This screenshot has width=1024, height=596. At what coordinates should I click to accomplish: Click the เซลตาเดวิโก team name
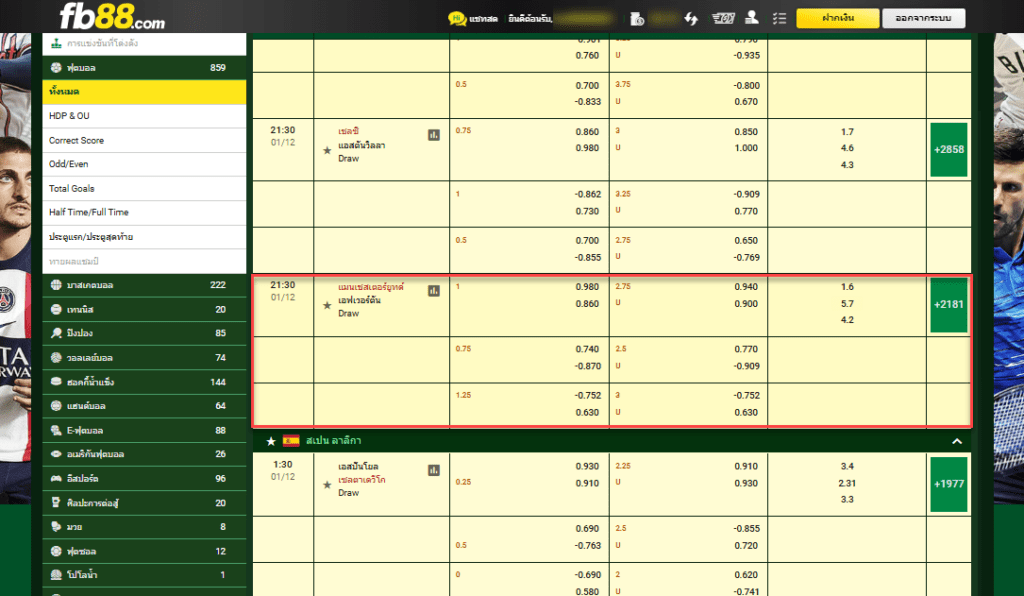(x=362, y=480)
